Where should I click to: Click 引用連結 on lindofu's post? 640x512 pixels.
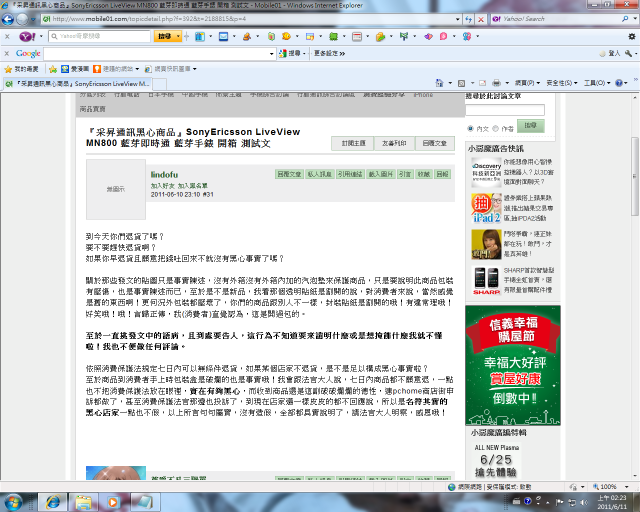pyautogui.click(x=350, y=174)
